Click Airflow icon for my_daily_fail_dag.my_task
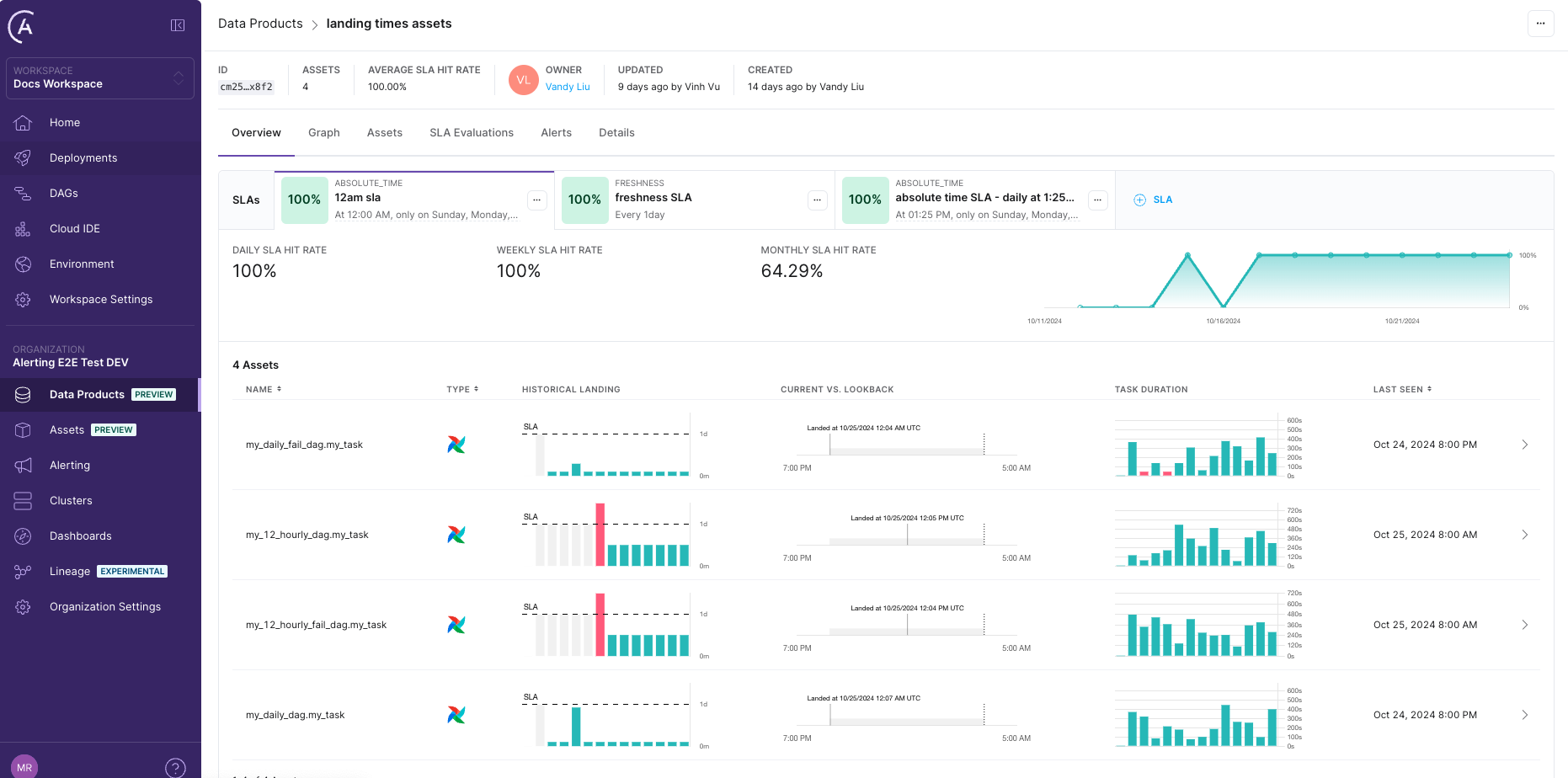 coord(456,445)
